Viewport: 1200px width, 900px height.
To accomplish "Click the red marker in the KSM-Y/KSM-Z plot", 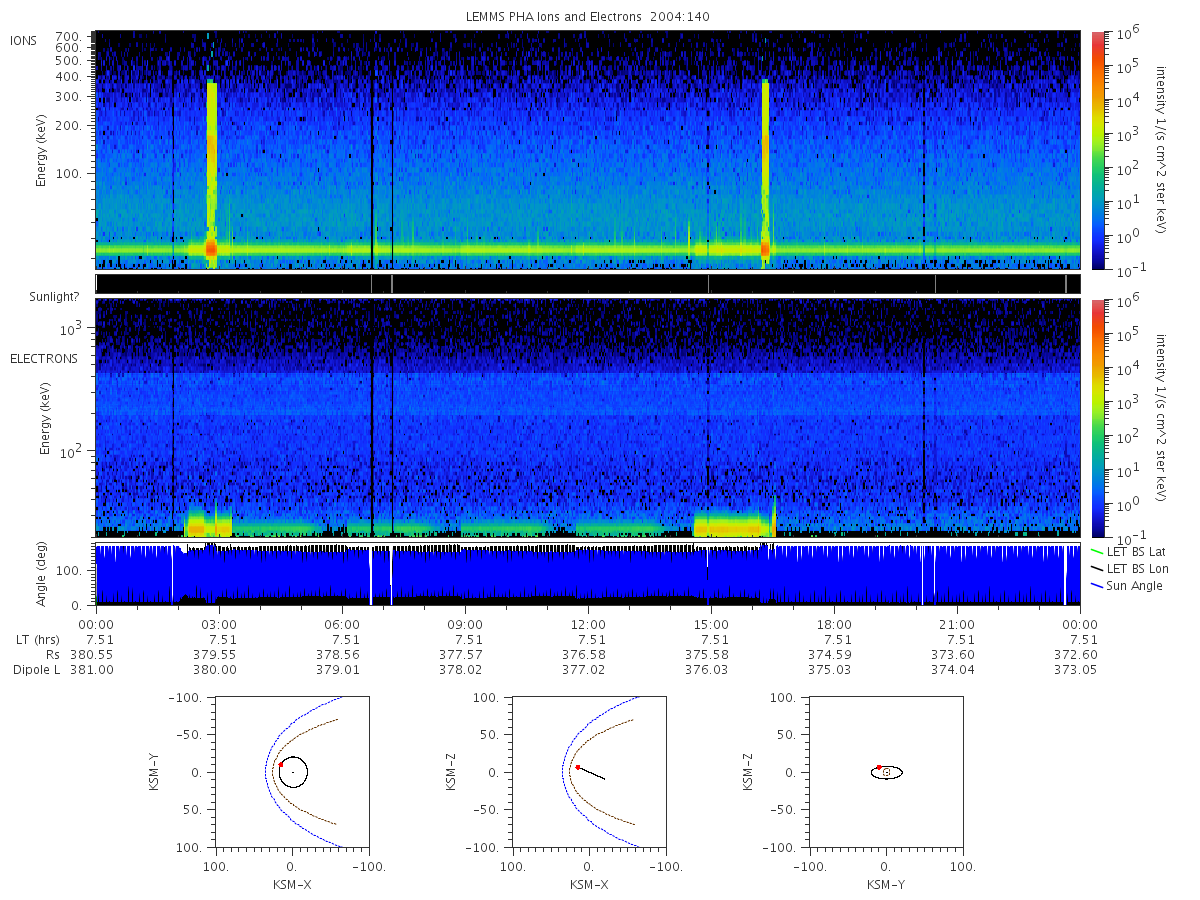I will click(879, 767).
